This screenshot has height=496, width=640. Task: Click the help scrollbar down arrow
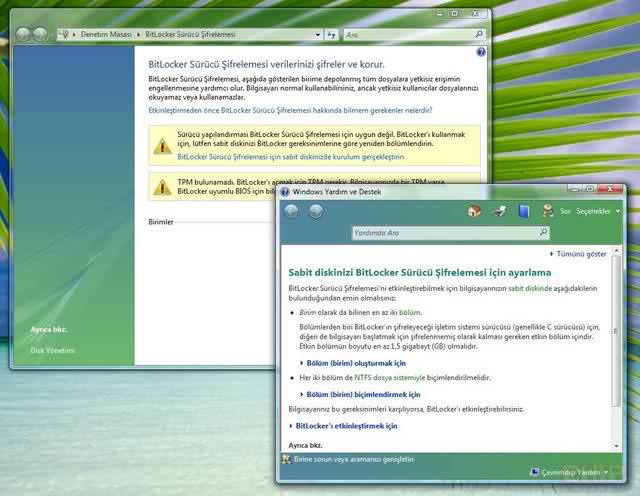point(616,446)
